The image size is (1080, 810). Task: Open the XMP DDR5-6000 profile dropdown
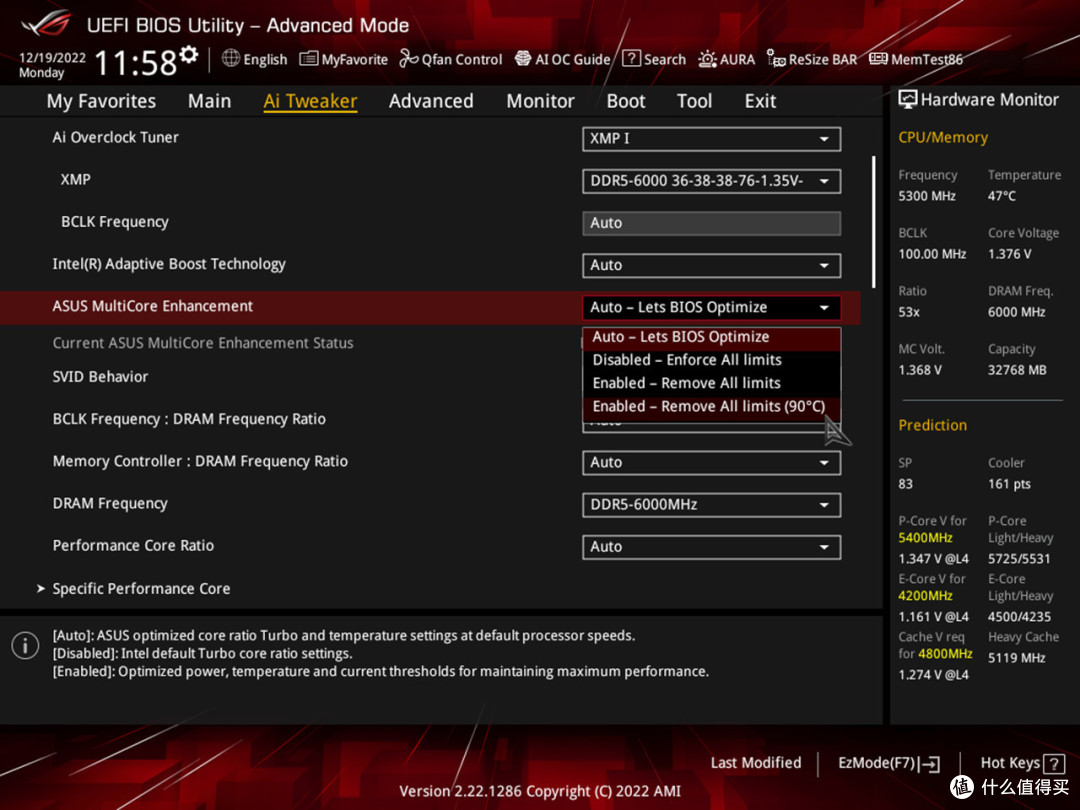[712, 181]
